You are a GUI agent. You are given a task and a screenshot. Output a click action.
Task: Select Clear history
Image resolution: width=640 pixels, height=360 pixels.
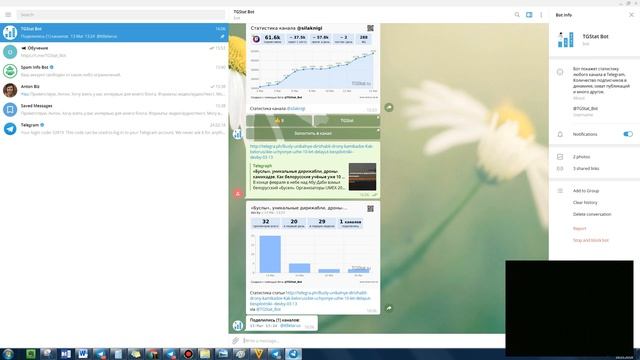tap(585, 202)
